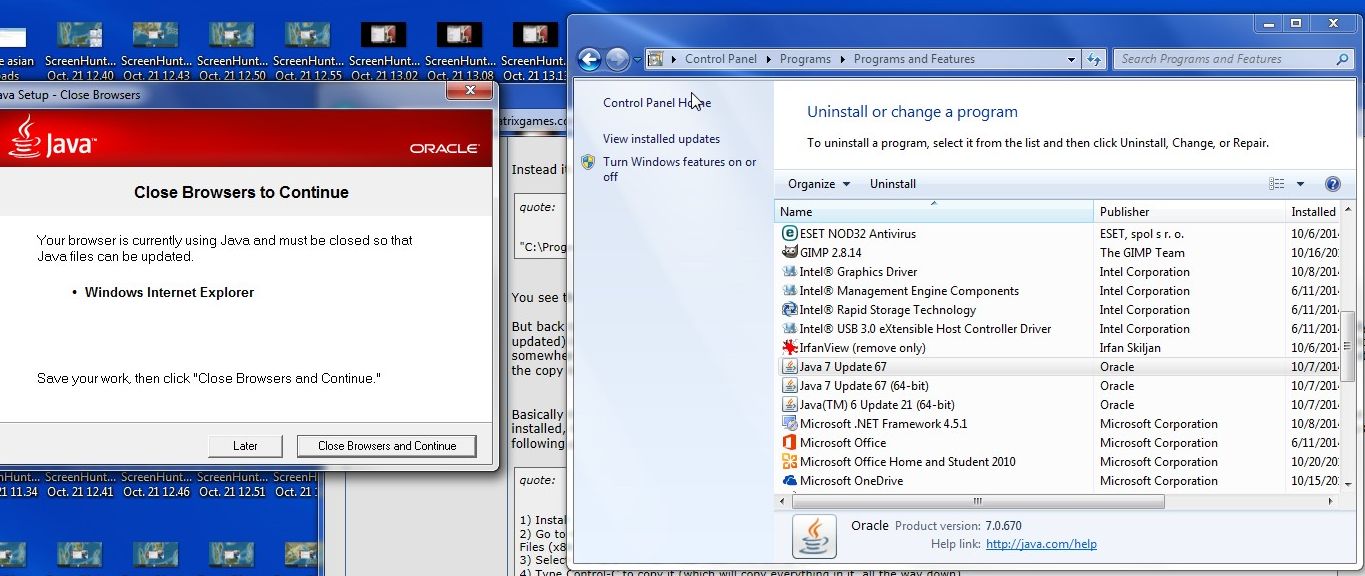This screenshot has height=576, width=1365.
Task: Select ScreenHunt Oct. 21 13.08 desktop thumbnail
Action: click(460, 36)
